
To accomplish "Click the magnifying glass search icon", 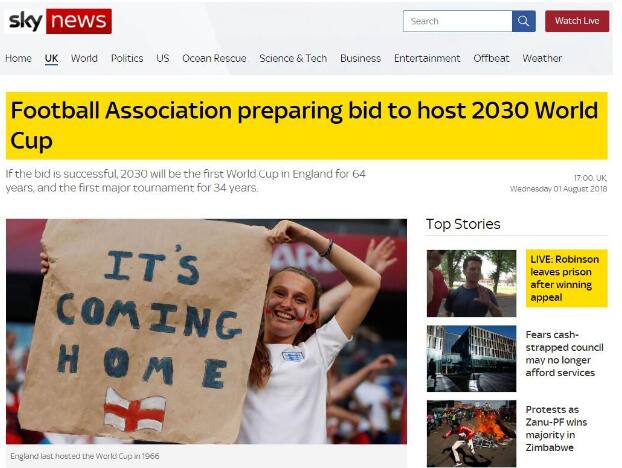I will point(524,21).
